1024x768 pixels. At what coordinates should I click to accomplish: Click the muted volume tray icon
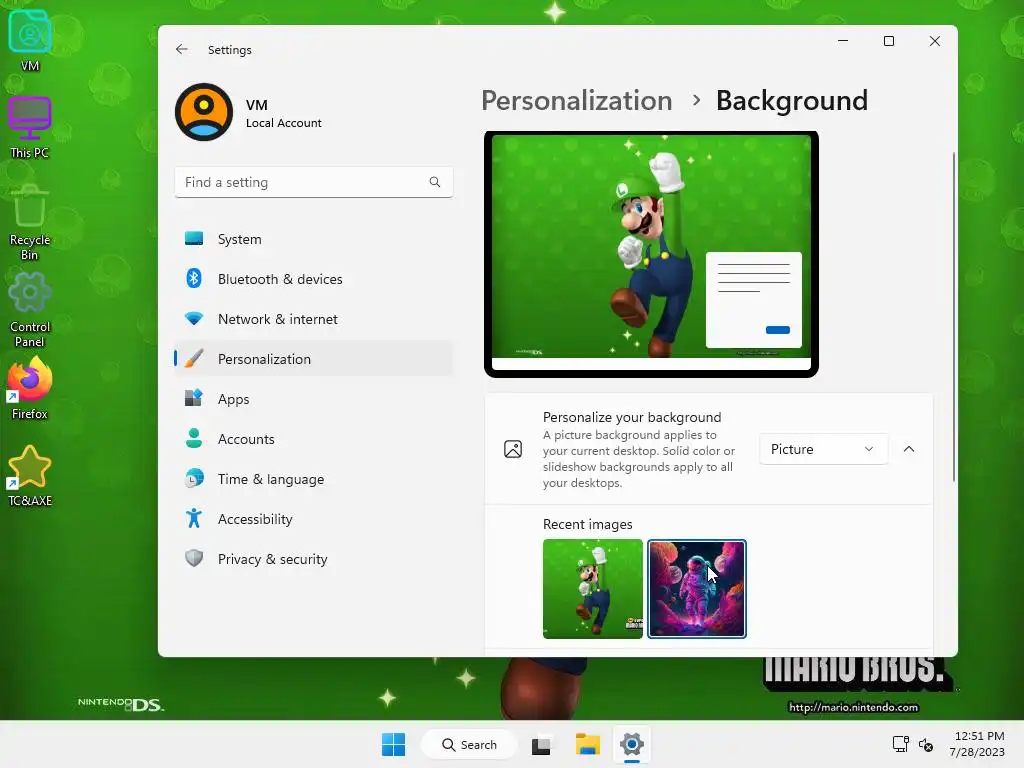point(925,744)
